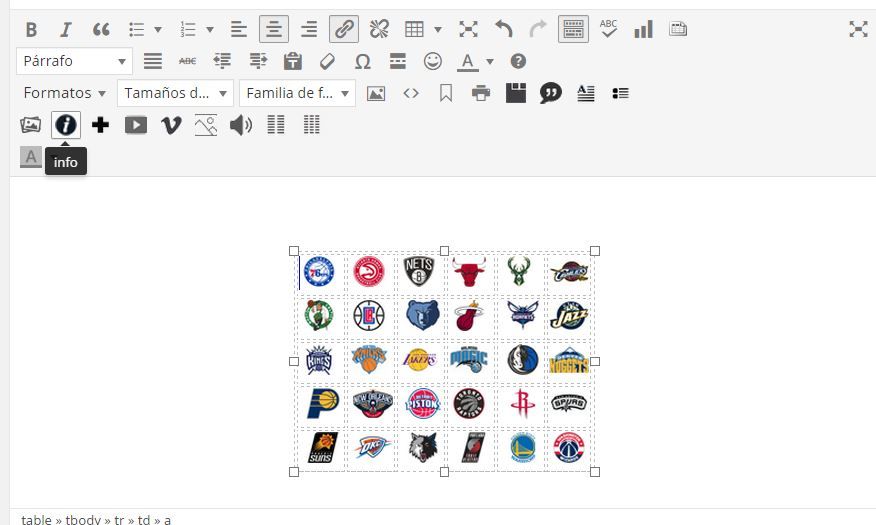Insert a gallery with the photos icon
Image resolution: width=876 pixels, height=525 pixels.
point(31,125)
